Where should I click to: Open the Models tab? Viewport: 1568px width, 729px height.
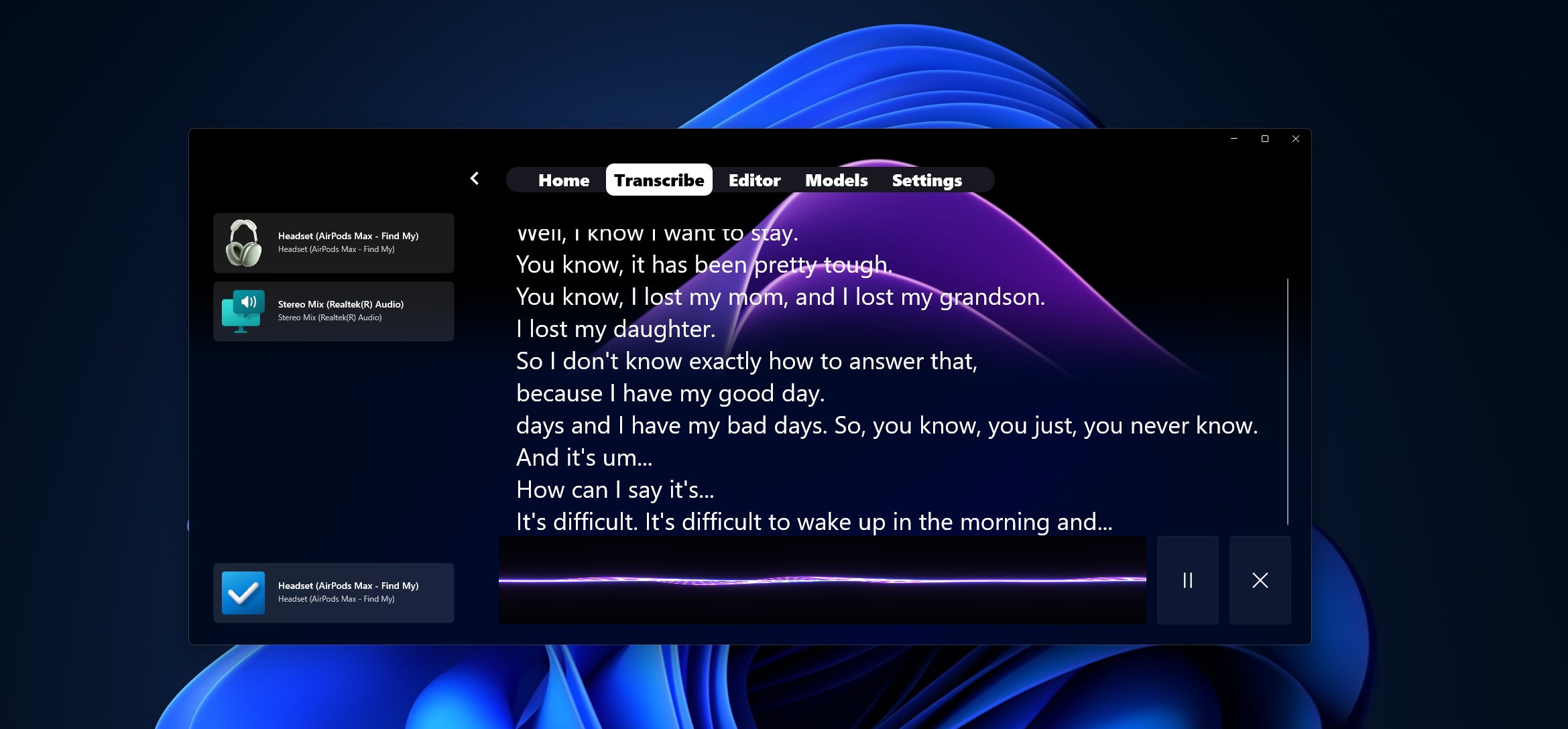point(835,180)
